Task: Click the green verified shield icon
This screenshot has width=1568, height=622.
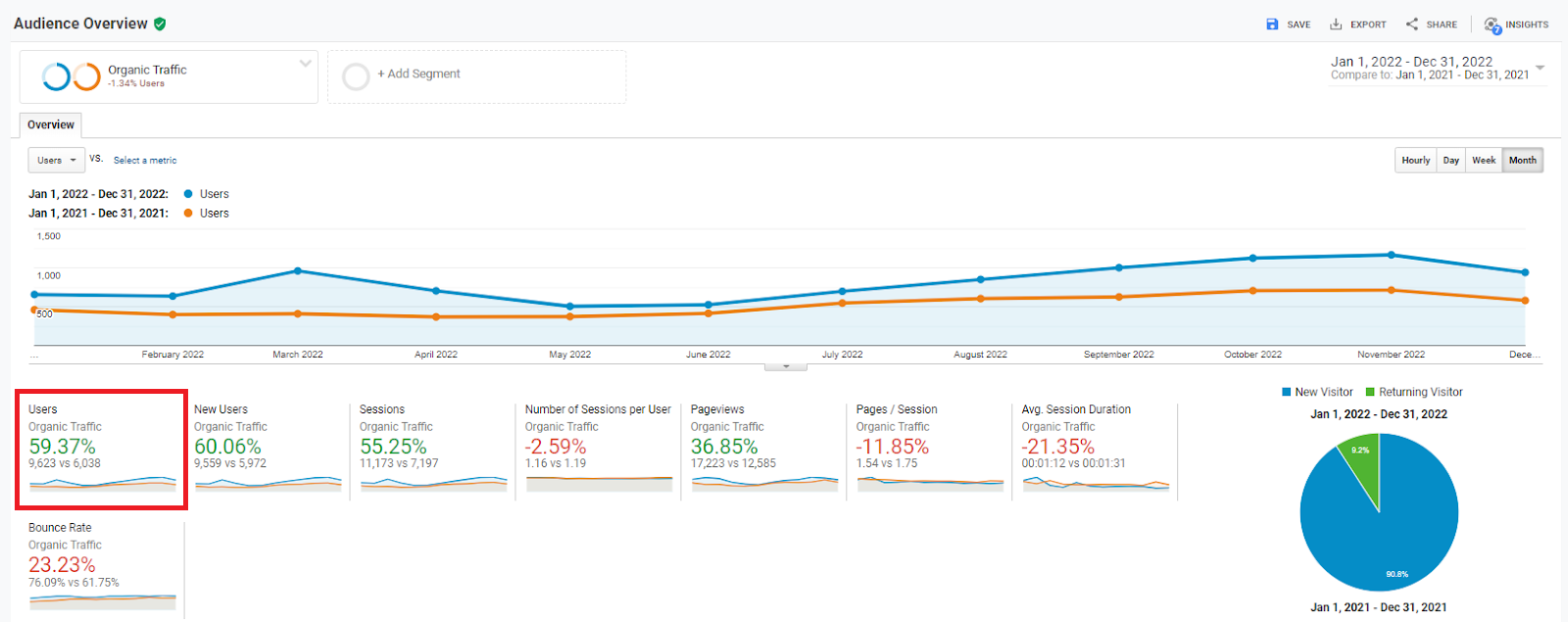Action: (160, 24)
